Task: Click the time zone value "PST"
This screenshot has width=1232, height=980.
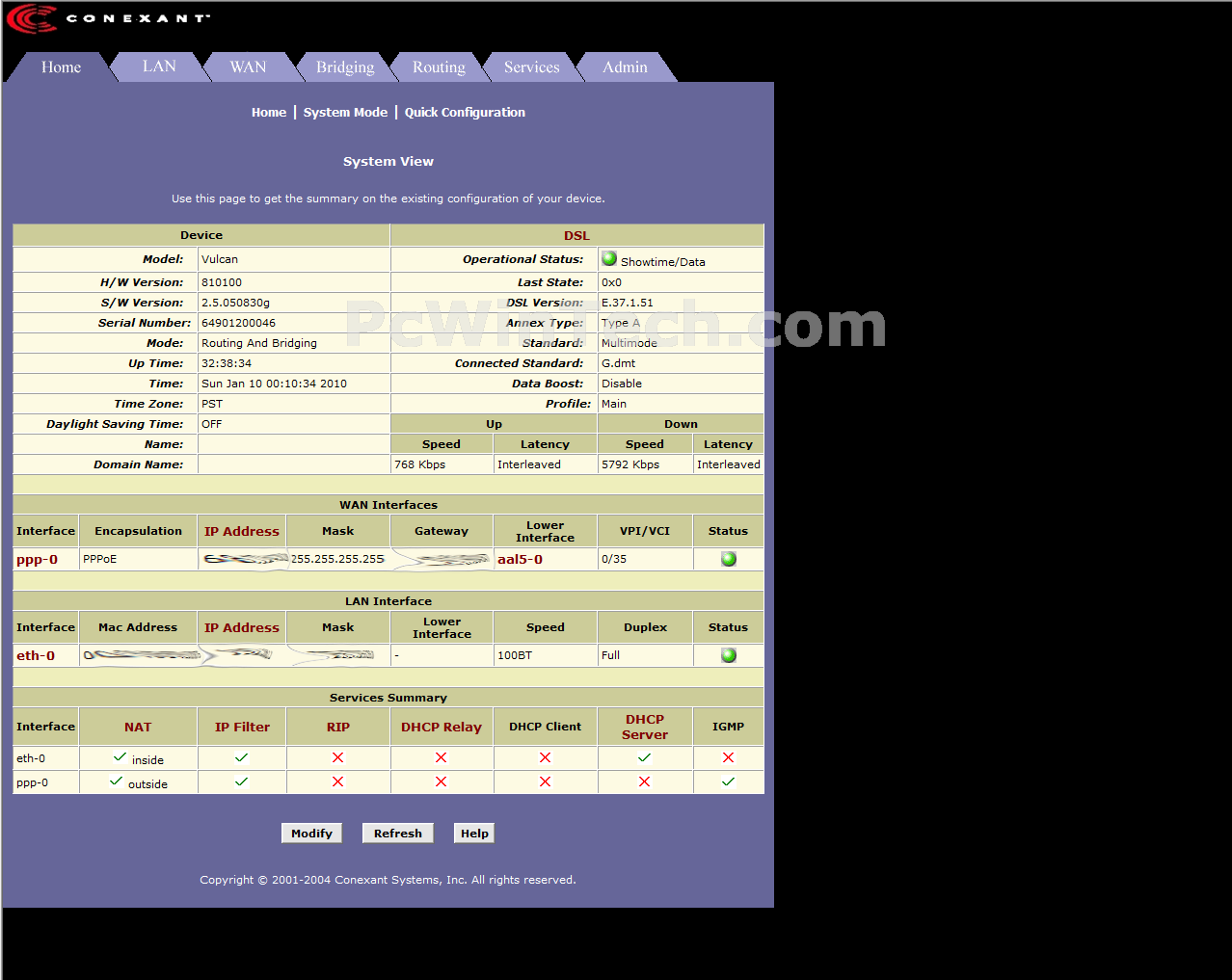Action: coord(212,404)
